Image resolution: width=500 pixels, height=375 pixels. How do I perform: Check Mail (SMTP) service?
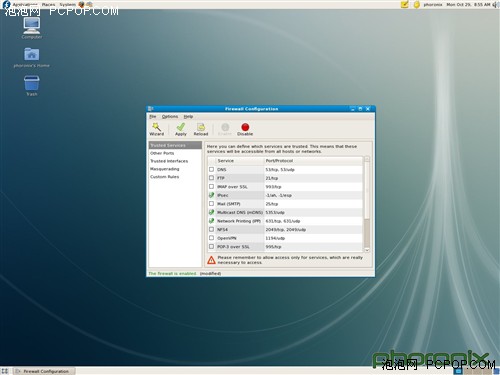211,204
